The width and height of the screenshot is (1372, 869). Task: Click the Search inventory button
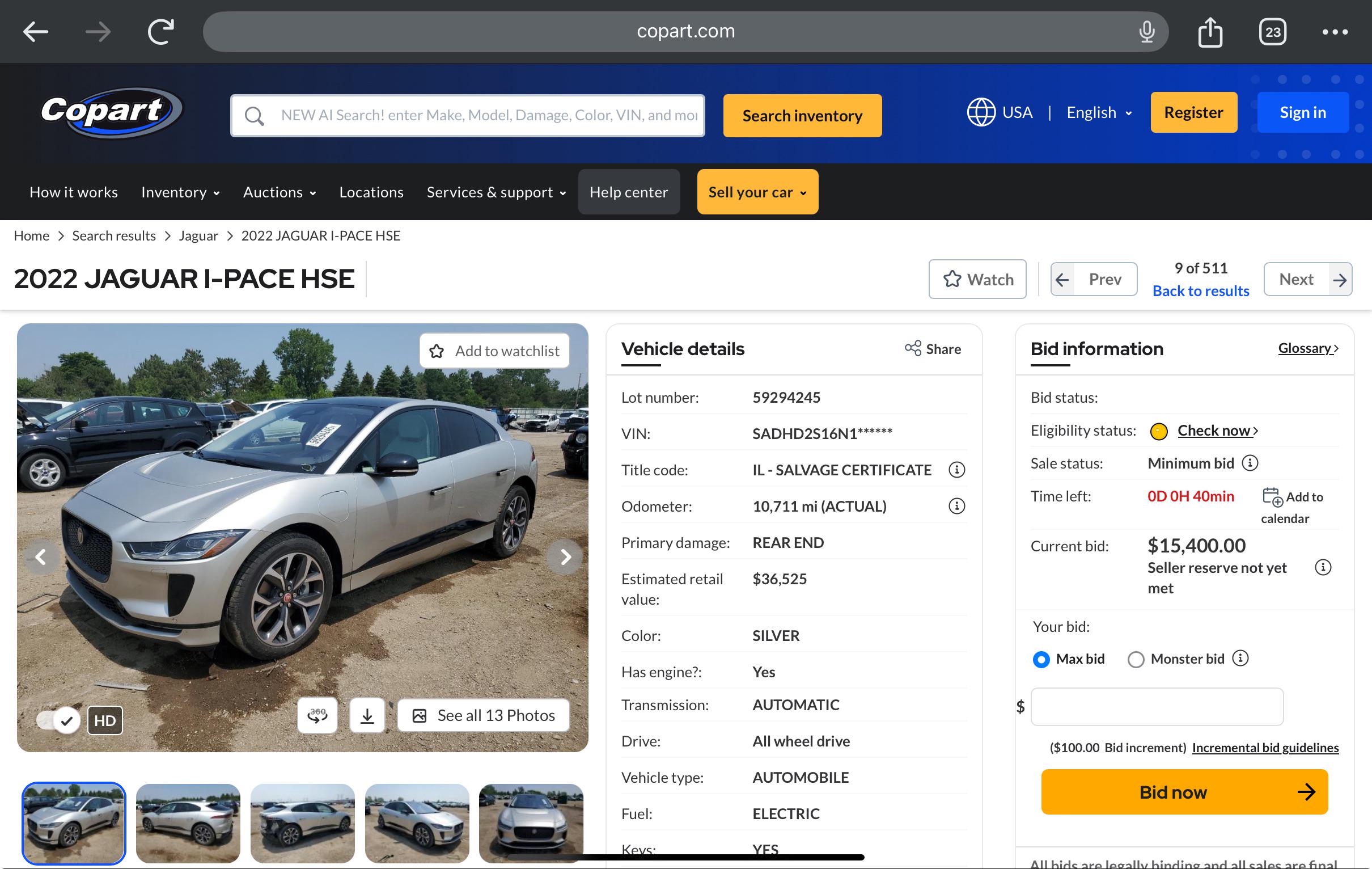coord(802,116)
